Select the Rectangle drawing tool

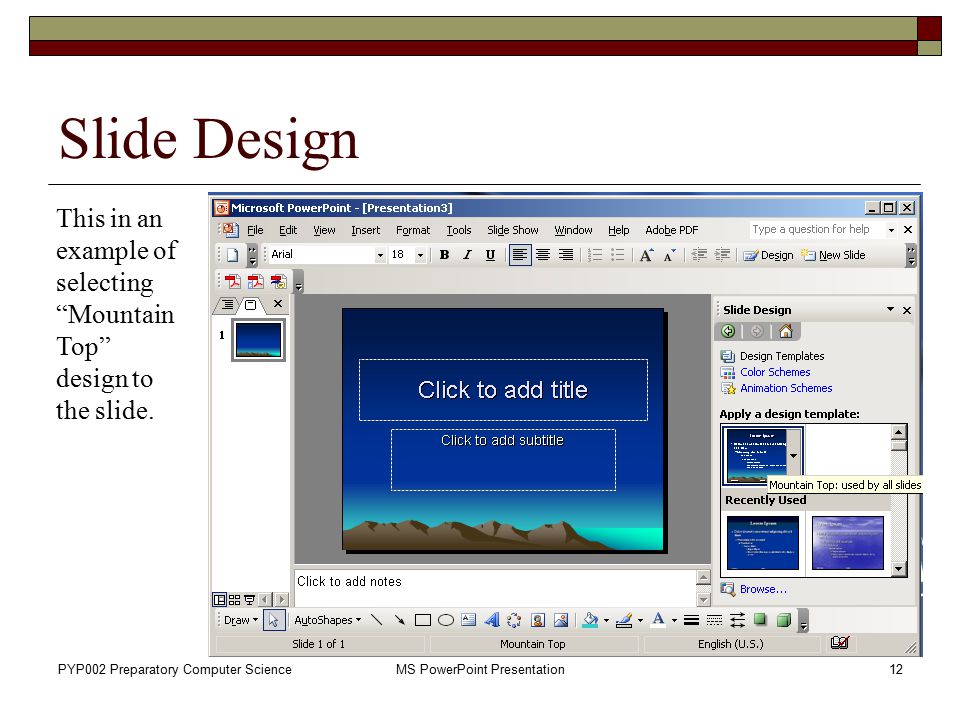click(422, 620)
